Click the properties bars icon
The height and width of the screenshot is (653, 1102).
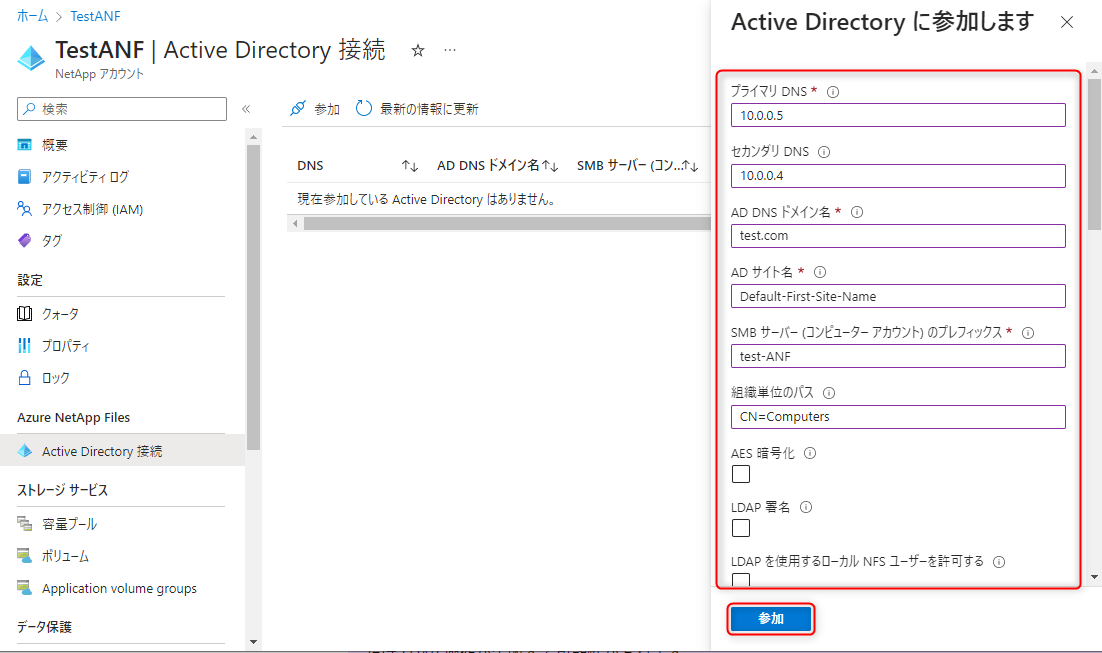click(x=25, y=345)
